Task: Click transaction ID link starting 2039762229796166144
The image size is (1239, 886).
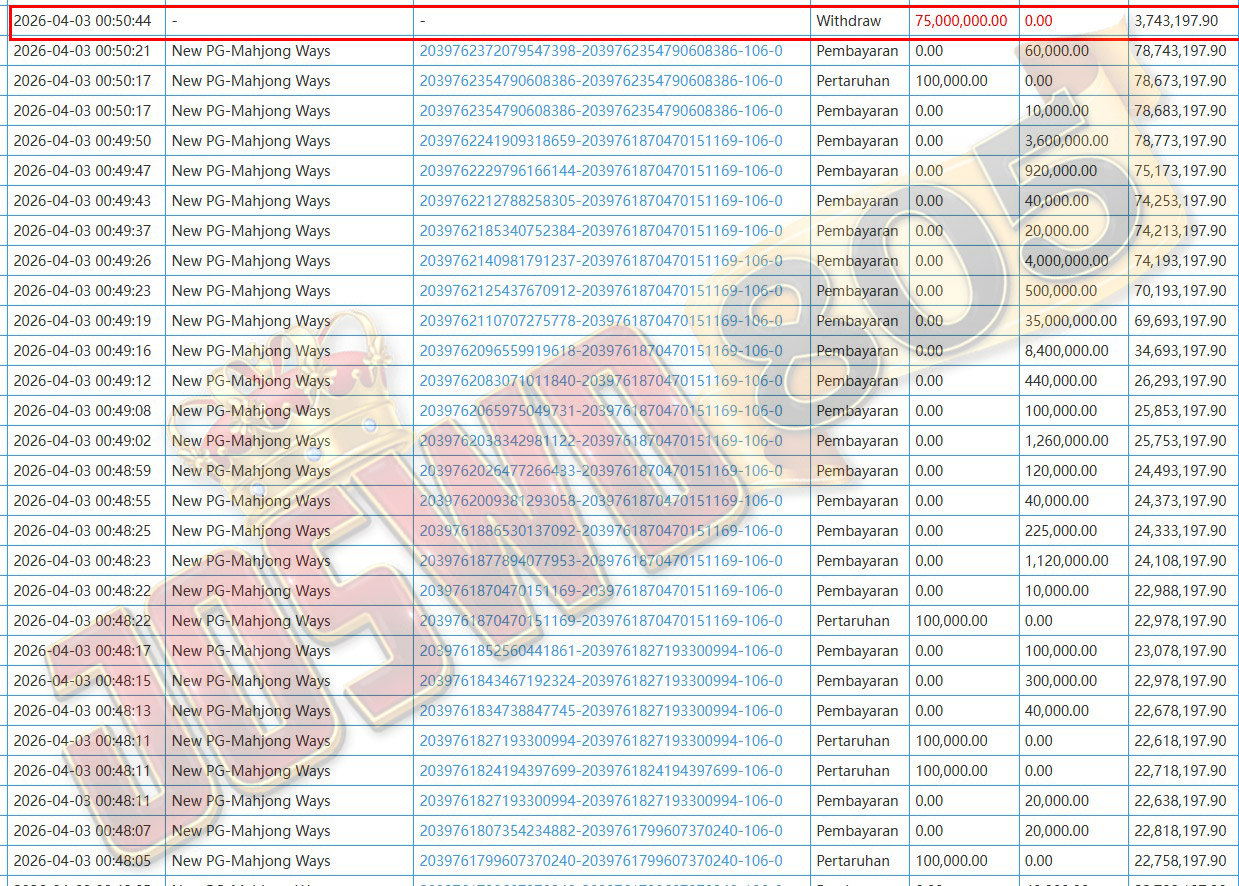Action: (601, 171)
